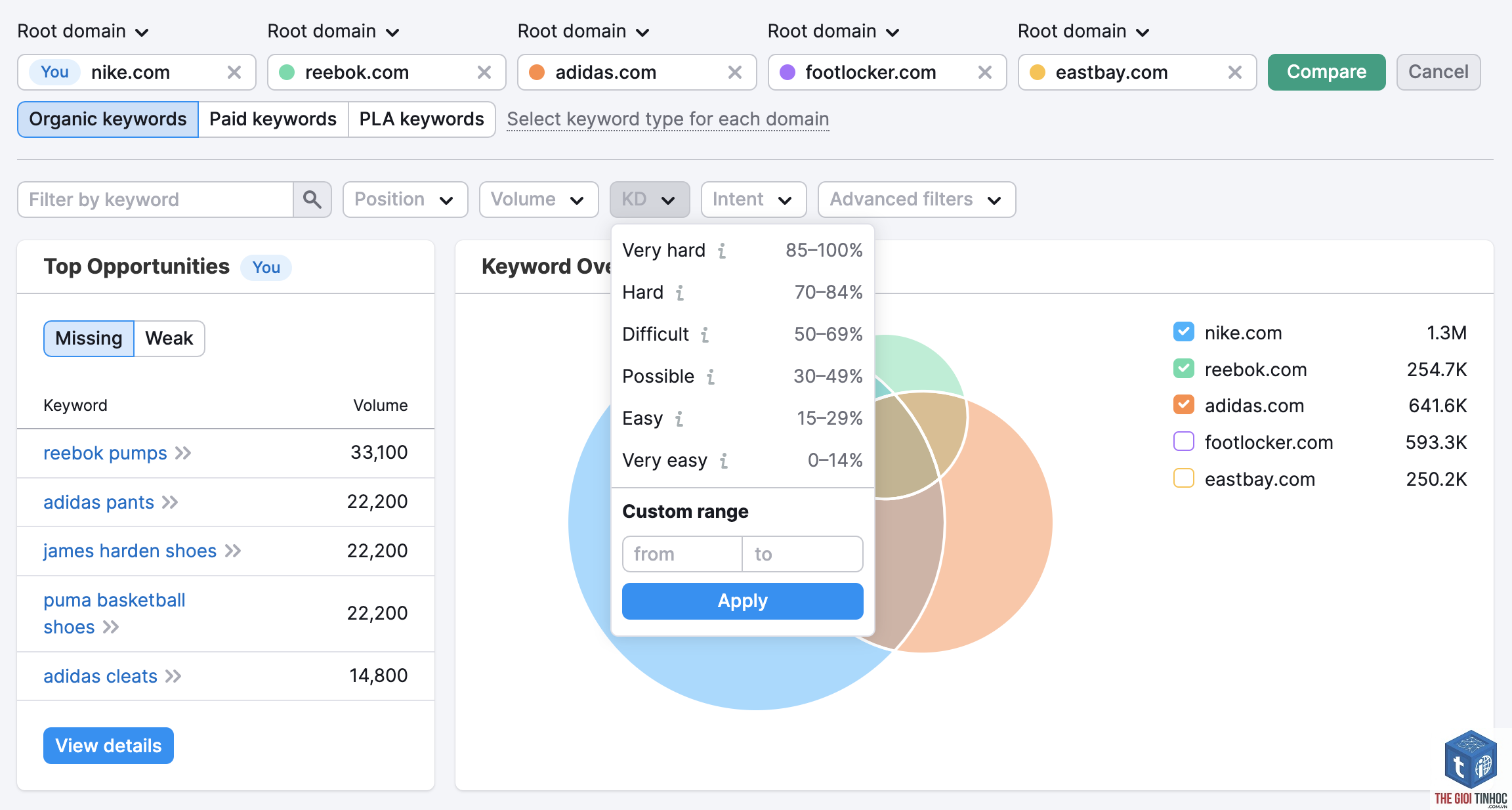Click Select keyword type for each domain
Image resolution: width=1512 pixels, height=810 pixels.
(668, 119)
